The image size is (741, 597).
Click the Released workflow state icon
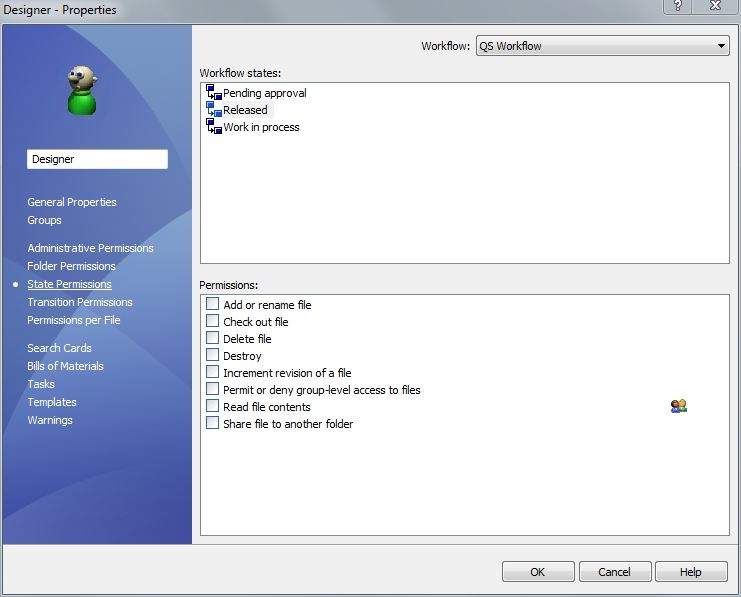[214, 110]
